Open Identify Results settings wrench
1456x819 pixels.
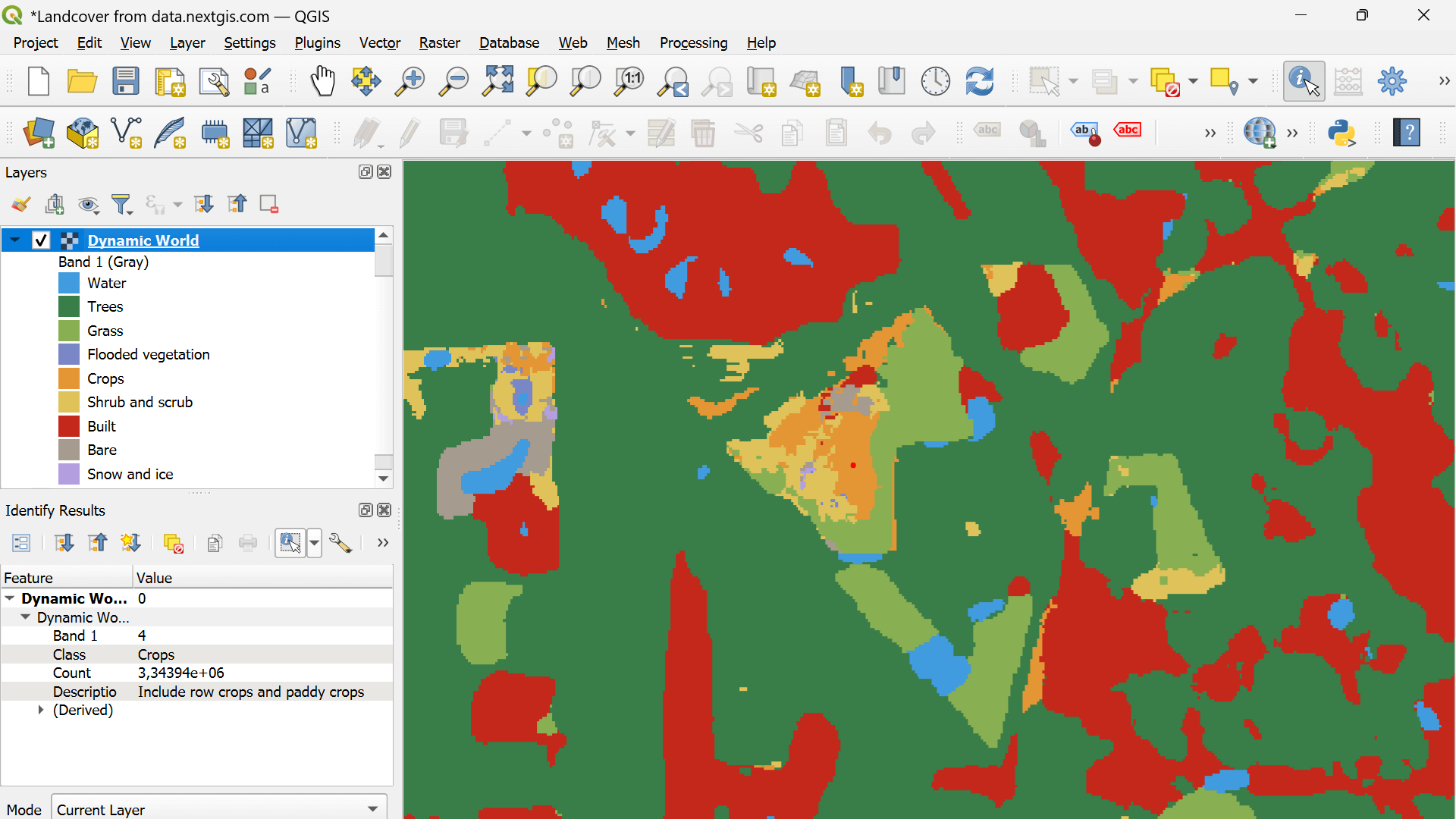click(x=340, y=543)
